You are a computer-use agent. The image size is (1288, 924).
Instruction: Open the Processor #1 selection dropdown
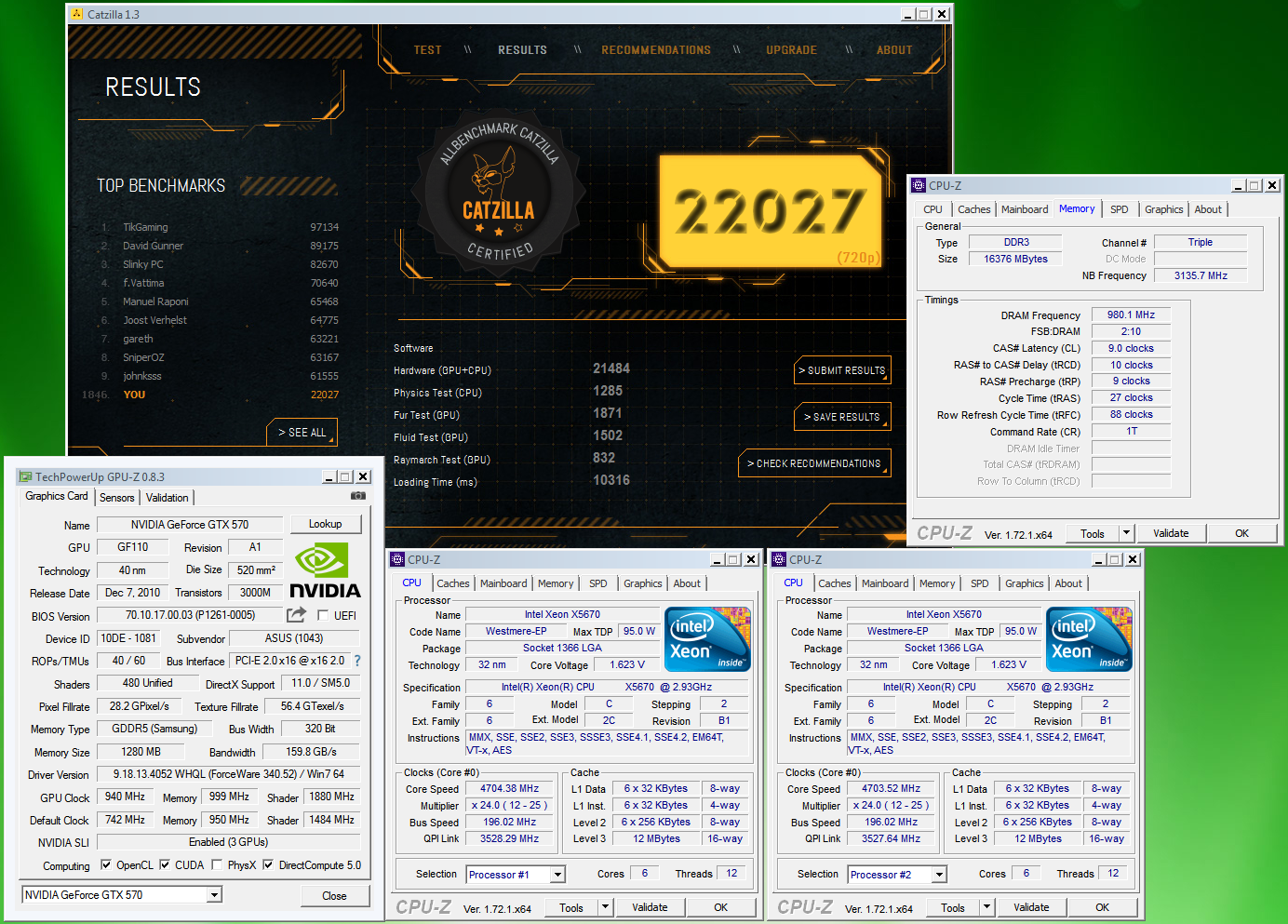557,875
